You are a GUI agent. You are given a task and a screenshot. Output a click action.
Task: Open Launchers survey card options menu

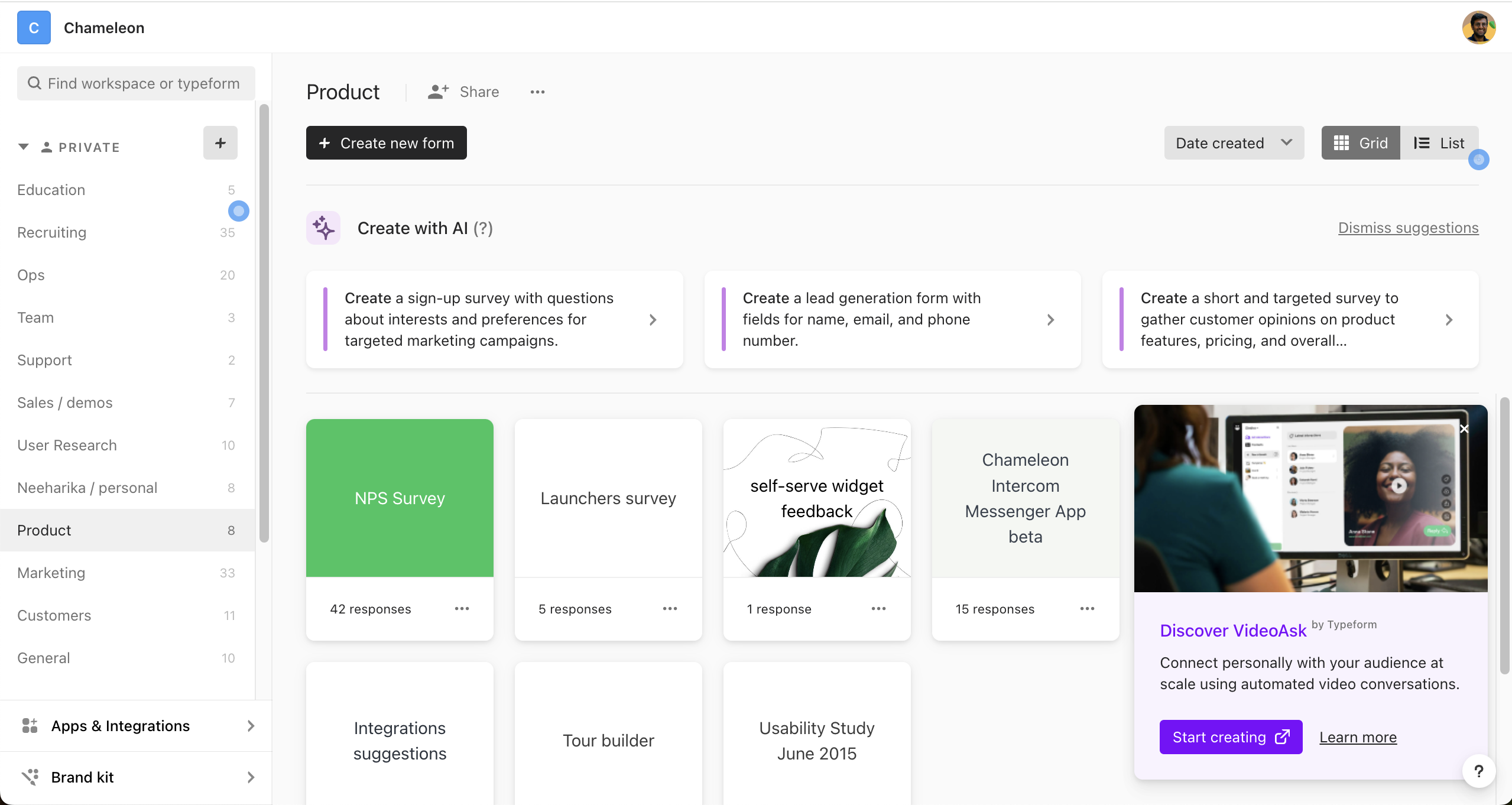click(670, 609)
